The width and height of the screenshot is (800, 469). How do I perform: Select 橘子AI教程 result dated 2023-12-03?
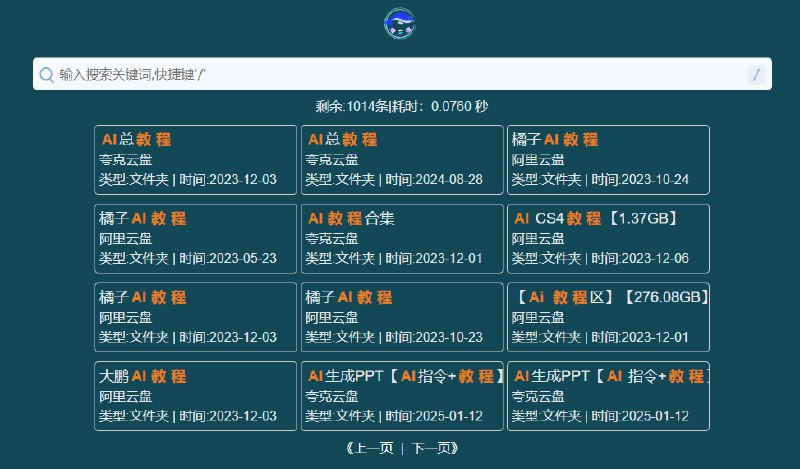tap(195, 317)
